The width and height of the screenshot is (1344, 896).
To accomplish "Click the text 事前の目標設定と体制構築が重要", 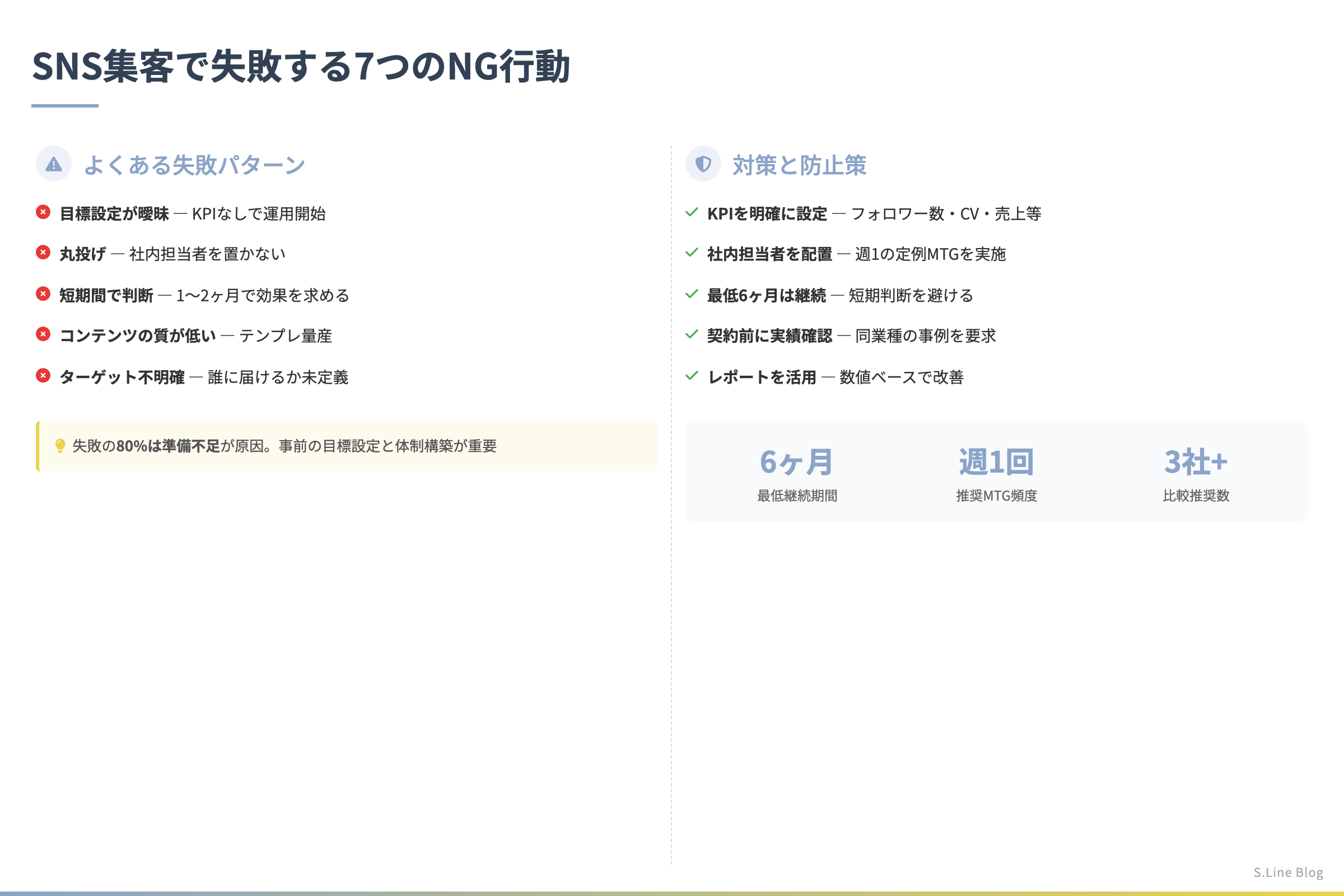I will click(x=388, y=446).
